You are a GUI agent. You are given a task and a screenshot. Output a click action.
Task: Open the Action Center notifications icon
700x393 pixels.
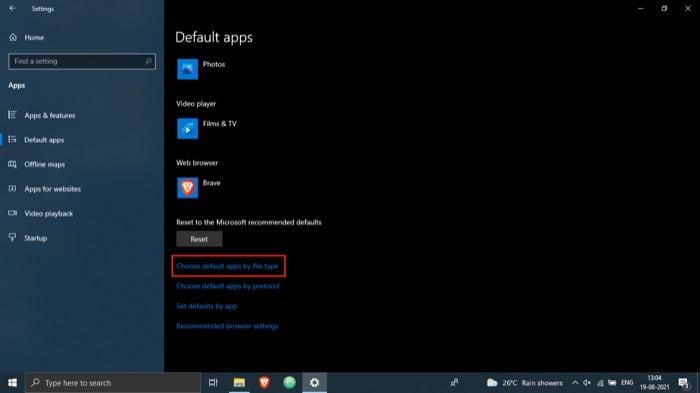point(683,383)
